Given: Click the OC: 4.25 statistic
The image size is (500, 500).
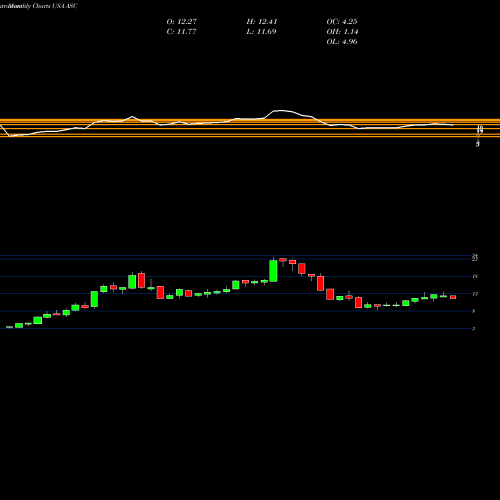Looking at the screenshot, I should [342, 22].
